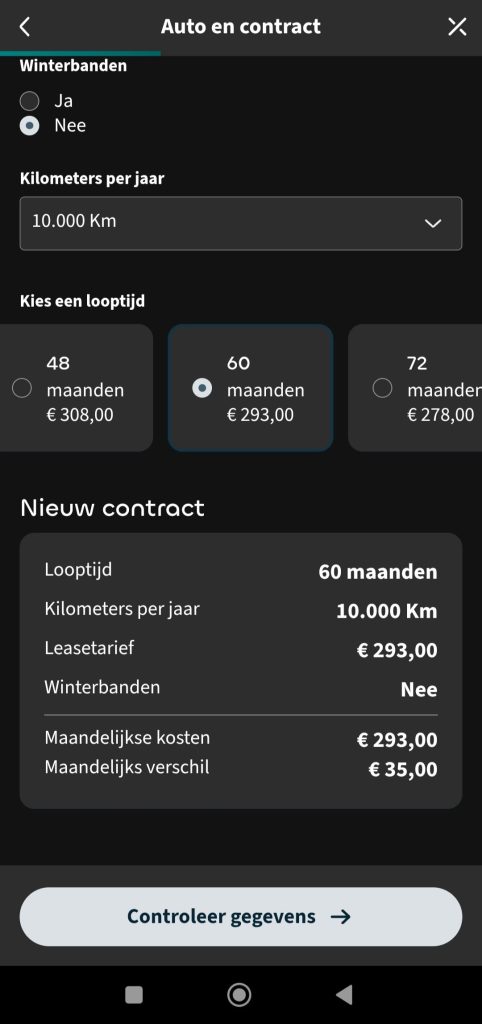Open the Kilometers per jaar dropdown field
482x1024 pixels.
tap(240, 223)
